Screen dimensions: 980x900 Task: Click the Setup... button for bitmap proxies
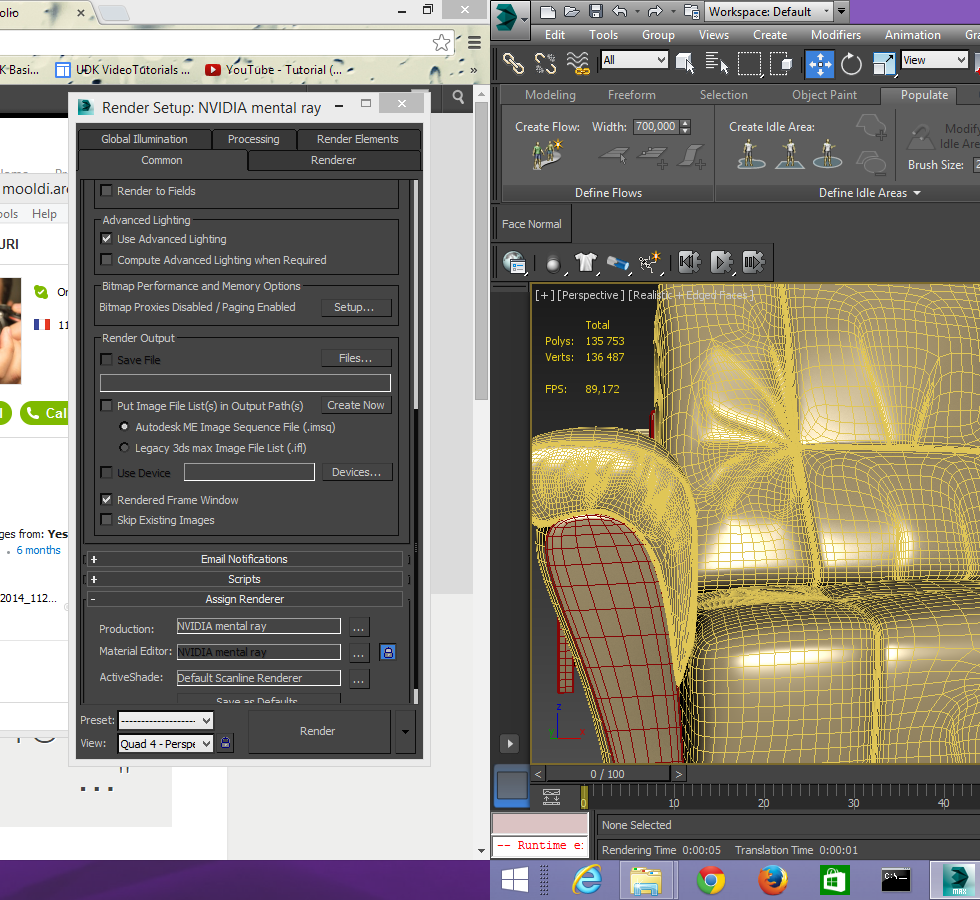(354, 307)
